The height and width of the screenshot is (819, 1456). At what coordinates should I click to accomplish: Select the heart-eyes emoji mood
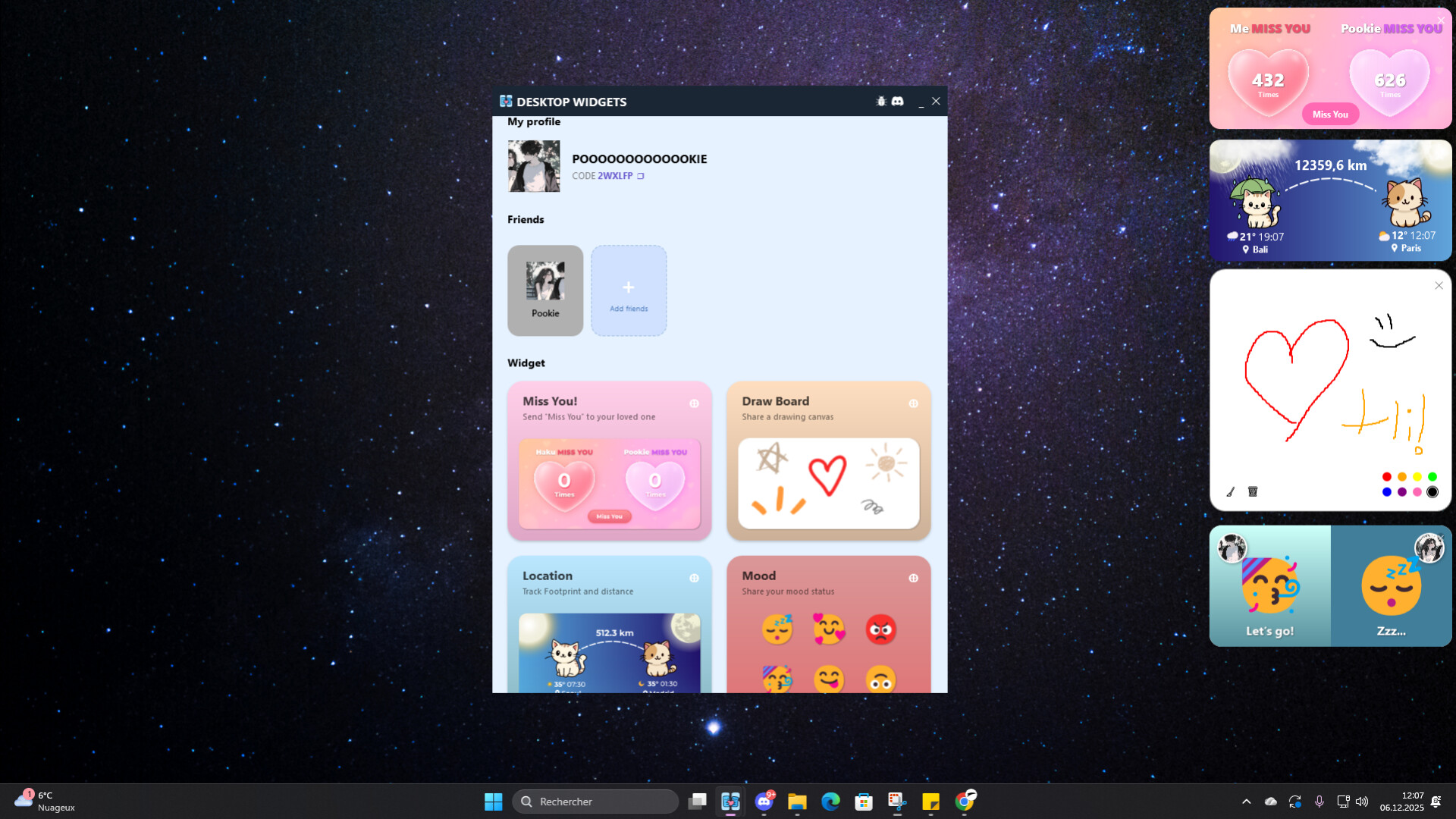click(830, 629)
